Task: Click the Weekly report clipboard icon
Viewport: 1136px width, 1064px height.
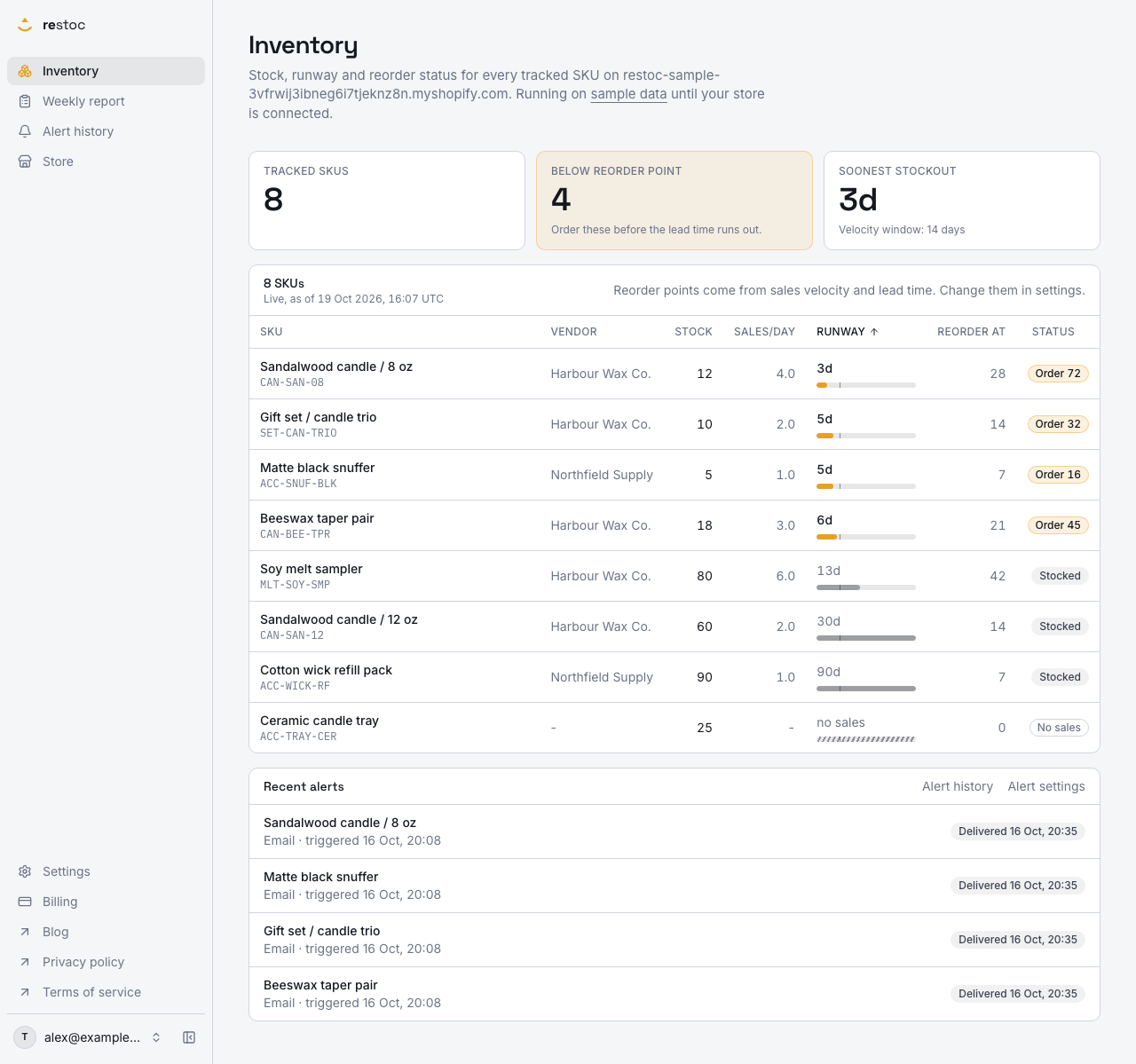Action: click(x=25, y=101)
